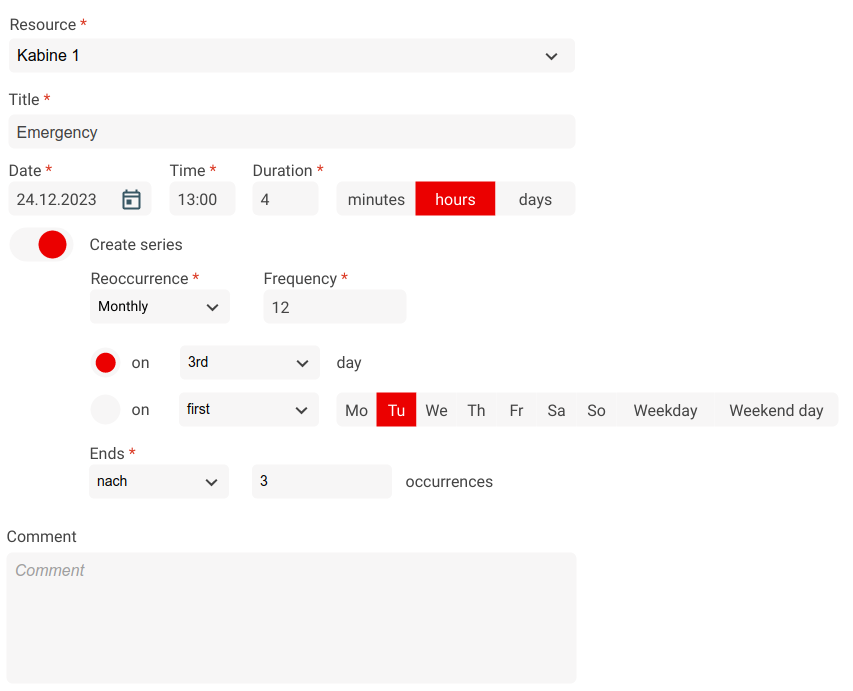Open the Resource dropdown showing Kabine 1
The image size is (853, 691).
291,56
